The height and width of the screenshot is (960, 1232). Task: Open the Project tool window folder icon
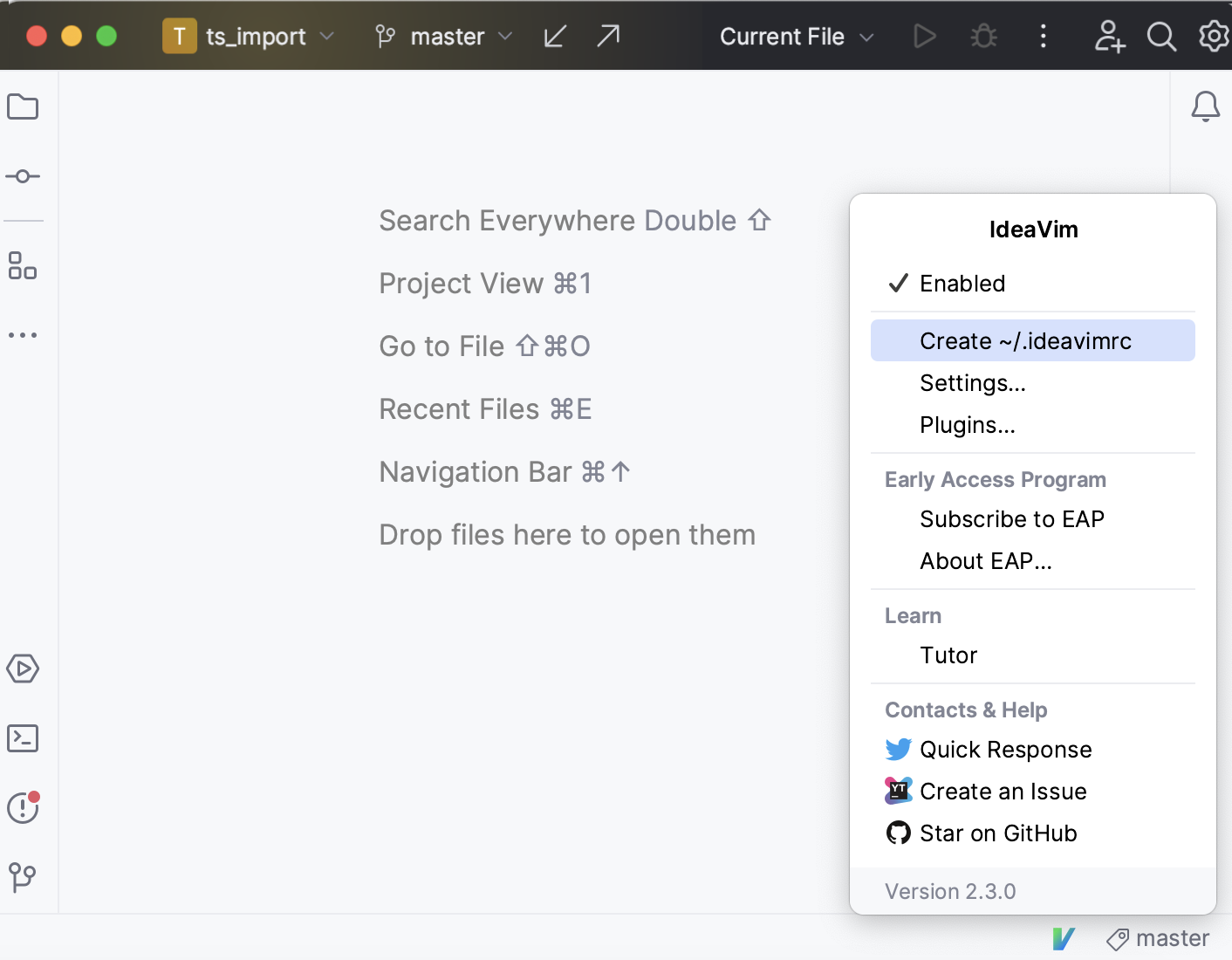tap(23, 106)
